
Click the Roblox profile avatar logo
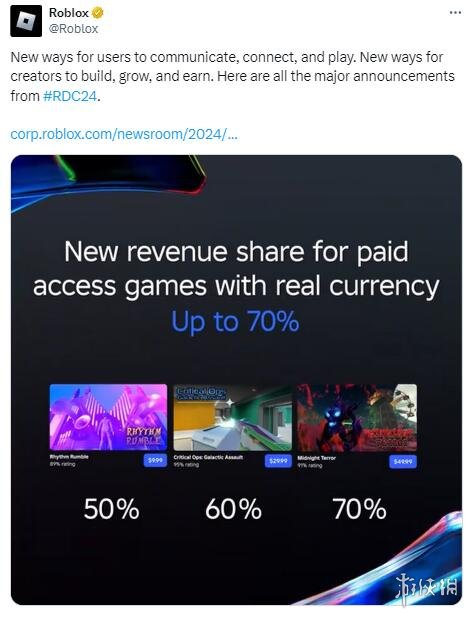(x=26, y=21)
